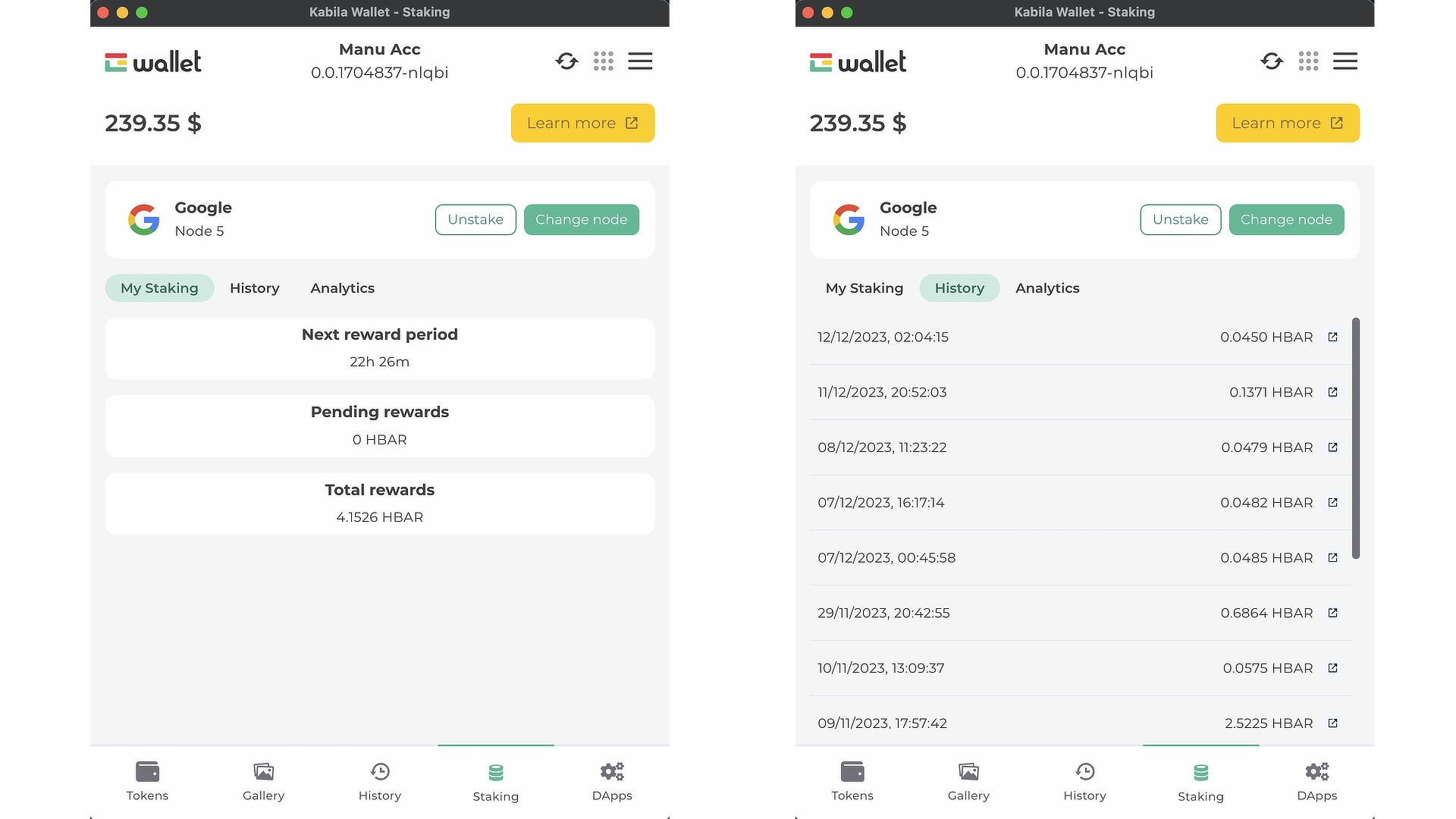Screen dimensions: 1456x819
Task: Open the grid apps icon in the left wallet
Action: 604,61
